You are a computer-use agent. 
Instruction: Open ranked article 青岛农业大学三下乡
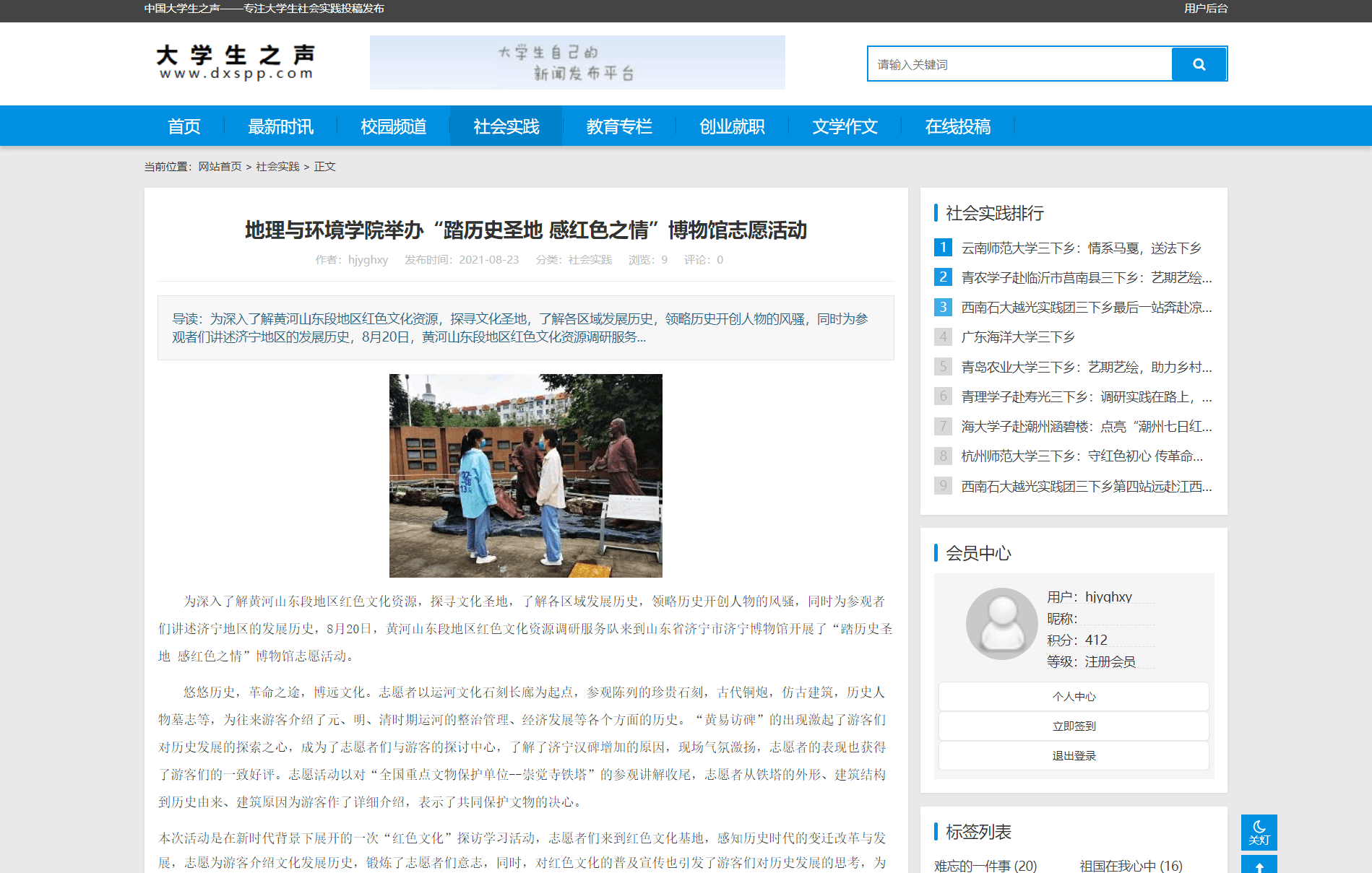1087,368
